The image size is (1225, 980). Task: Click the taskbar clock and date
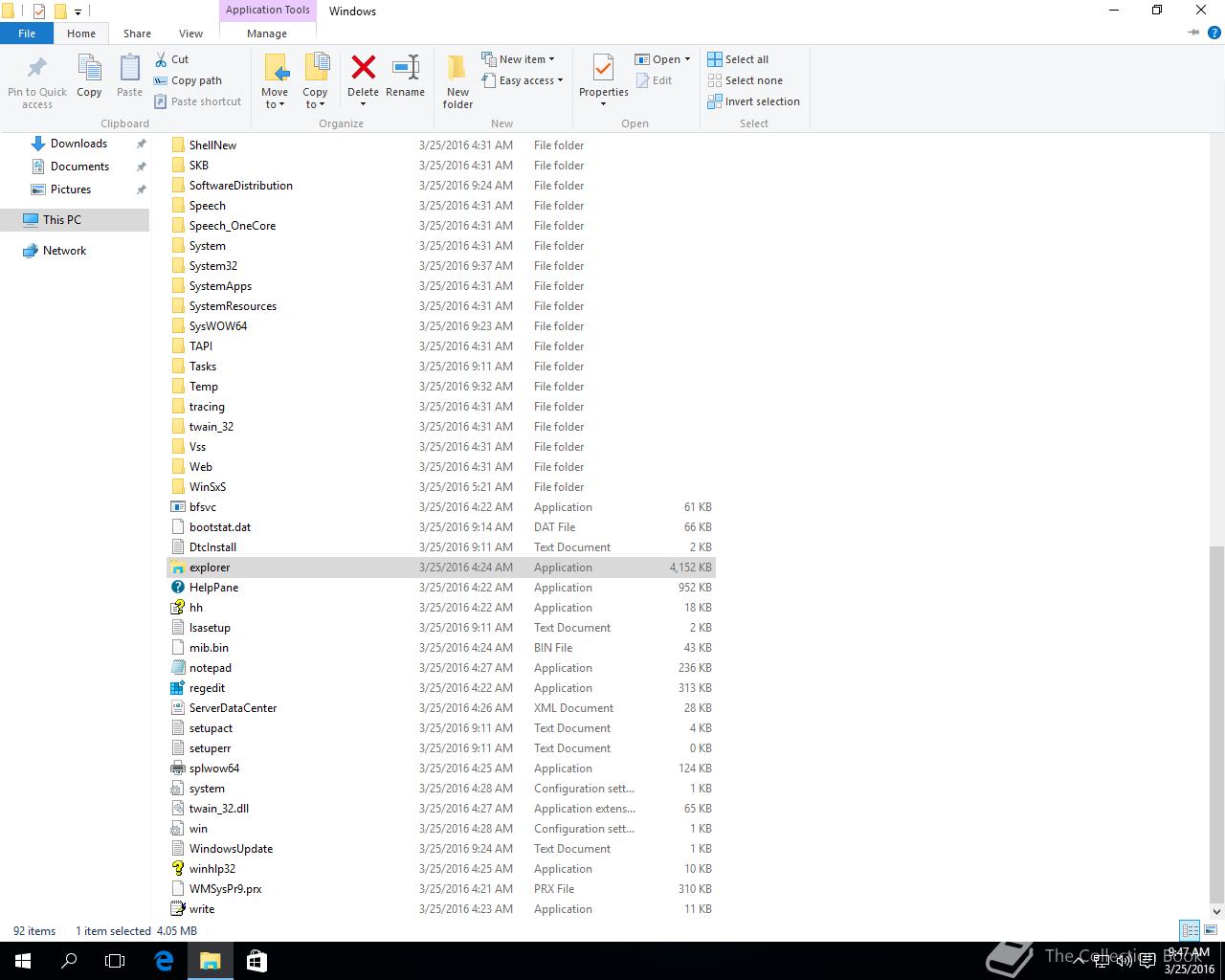[1189, 961]
